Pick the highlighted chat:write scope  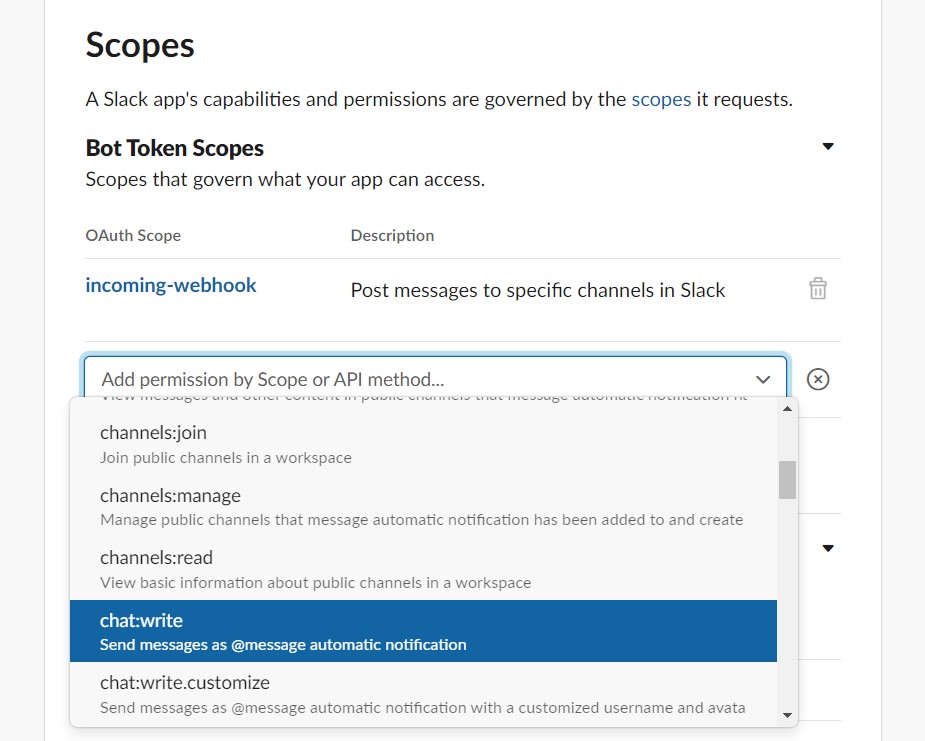[x=423, y=631]
